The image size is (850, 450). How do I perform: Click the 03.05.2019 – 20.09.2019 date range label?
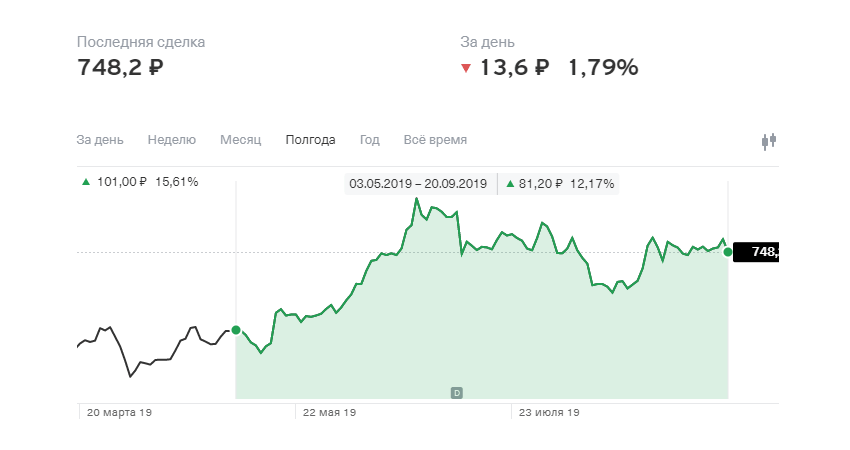418,184
